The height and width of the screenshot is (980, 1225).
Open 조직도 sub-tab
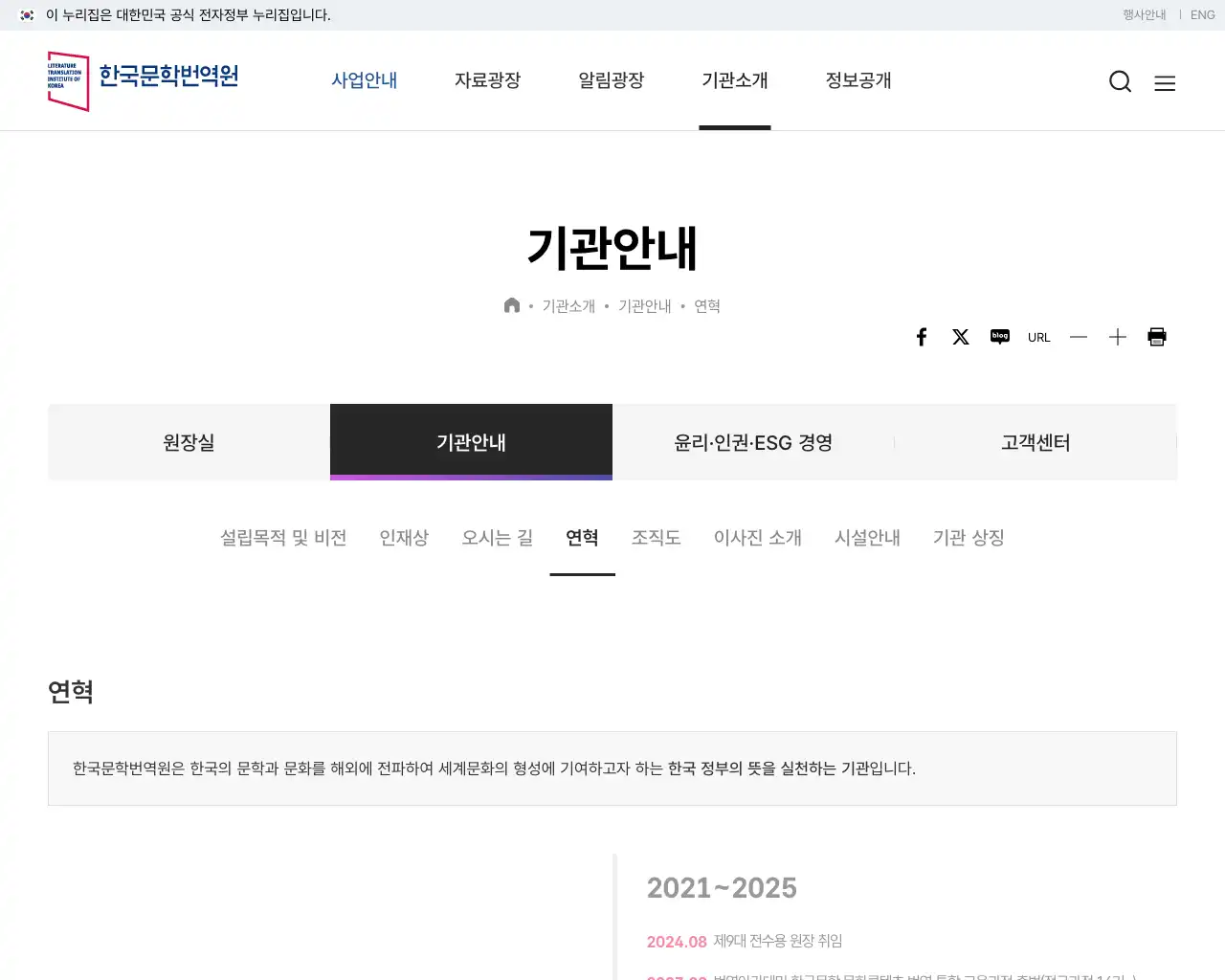pos(657,538)
